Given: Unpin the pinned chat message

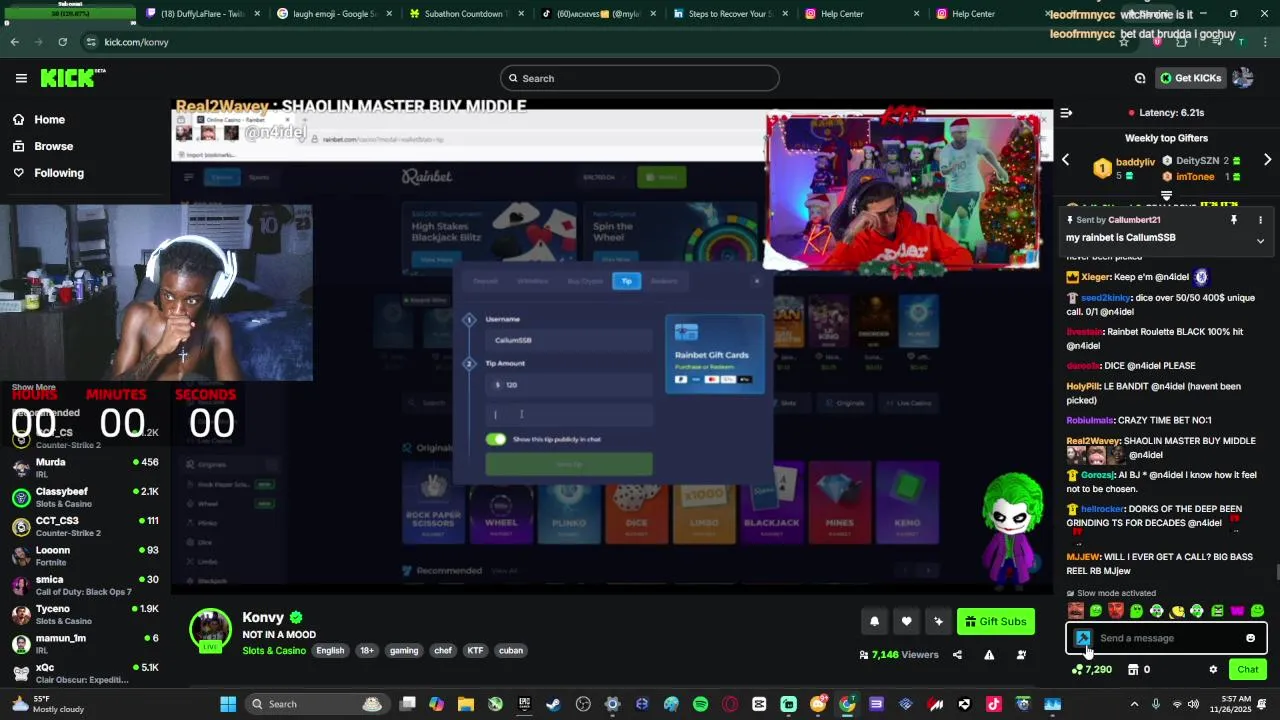Looking at the screenshot, I should [1234, 220].
